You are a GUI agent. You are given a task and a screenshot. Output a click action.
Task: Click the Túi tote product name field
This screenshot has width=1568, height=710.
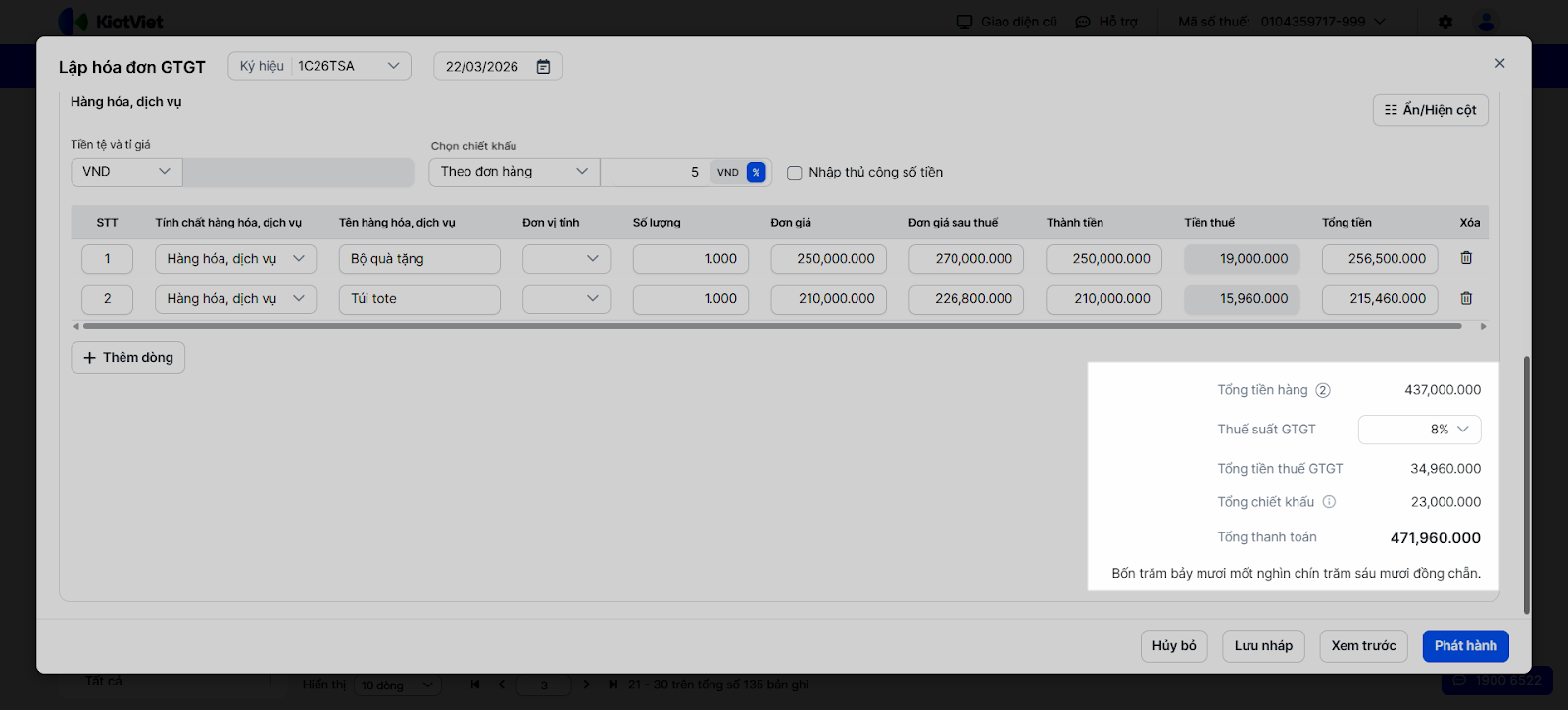pyautogui.click(x=419, y=299)
